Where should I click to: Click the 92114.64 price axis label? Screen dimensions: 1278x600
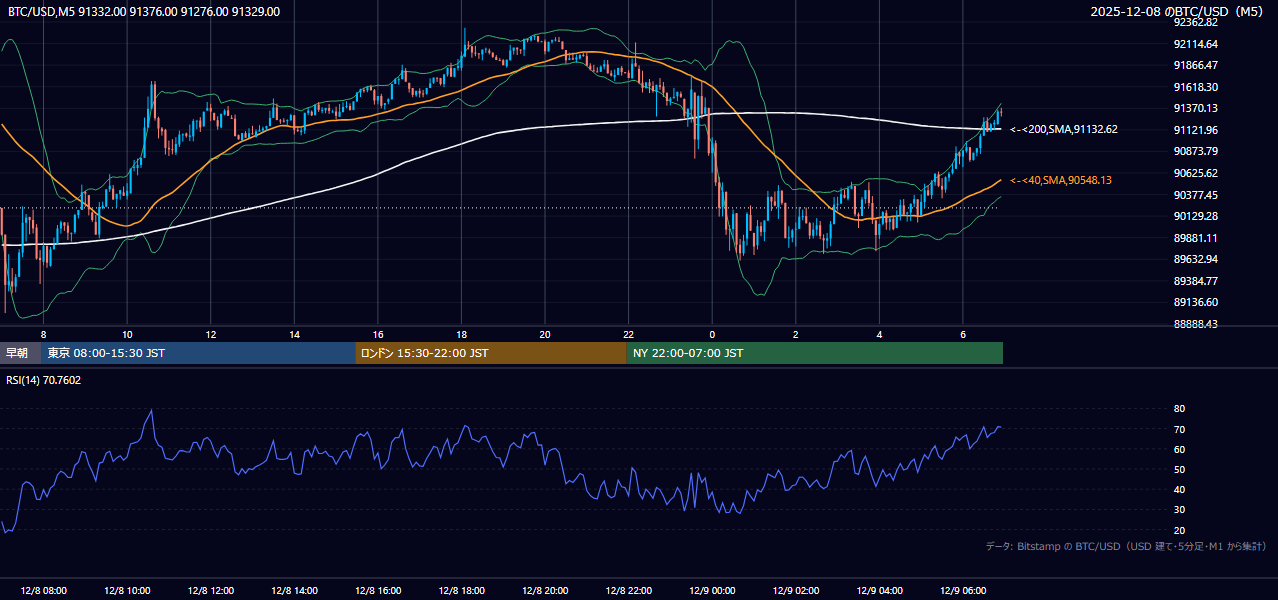coord(1196,44)
